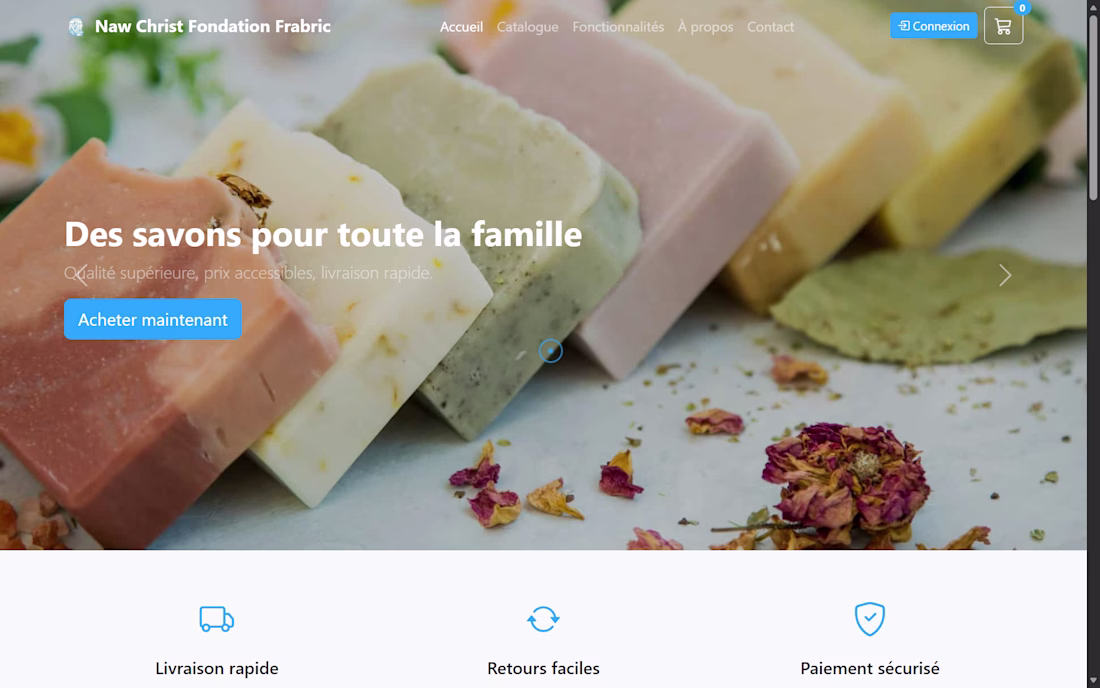
Task: Click the page vertical scrollbar thumb
Action: point(1094,105)
